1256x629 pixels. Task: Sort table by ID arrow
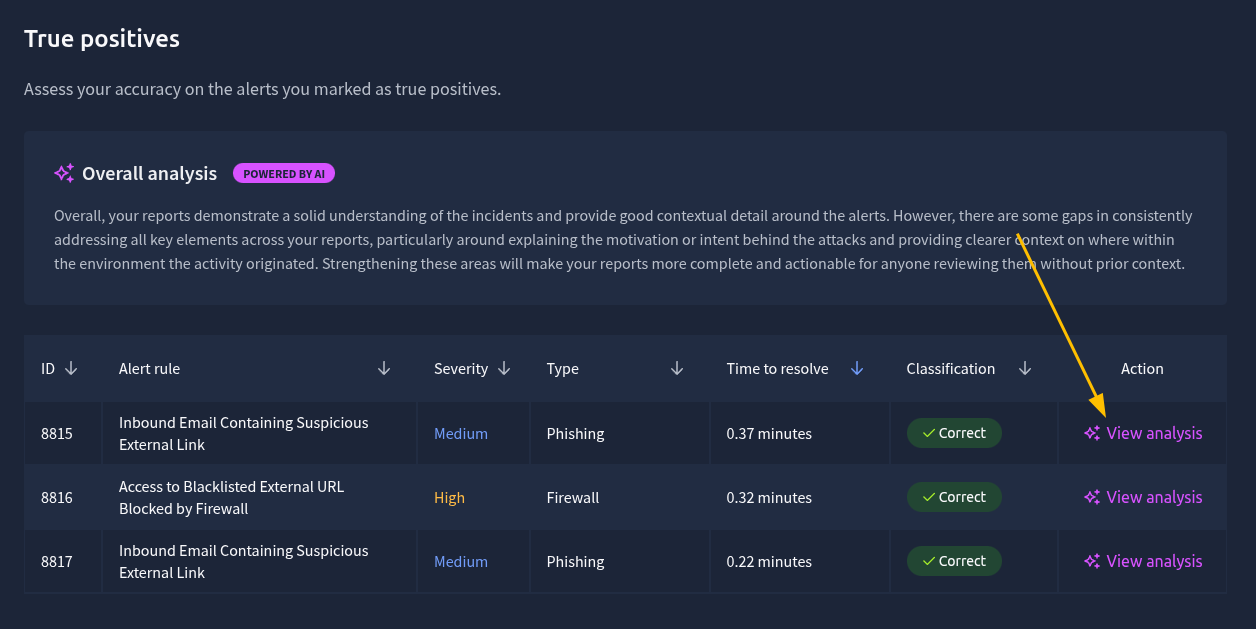71,369
